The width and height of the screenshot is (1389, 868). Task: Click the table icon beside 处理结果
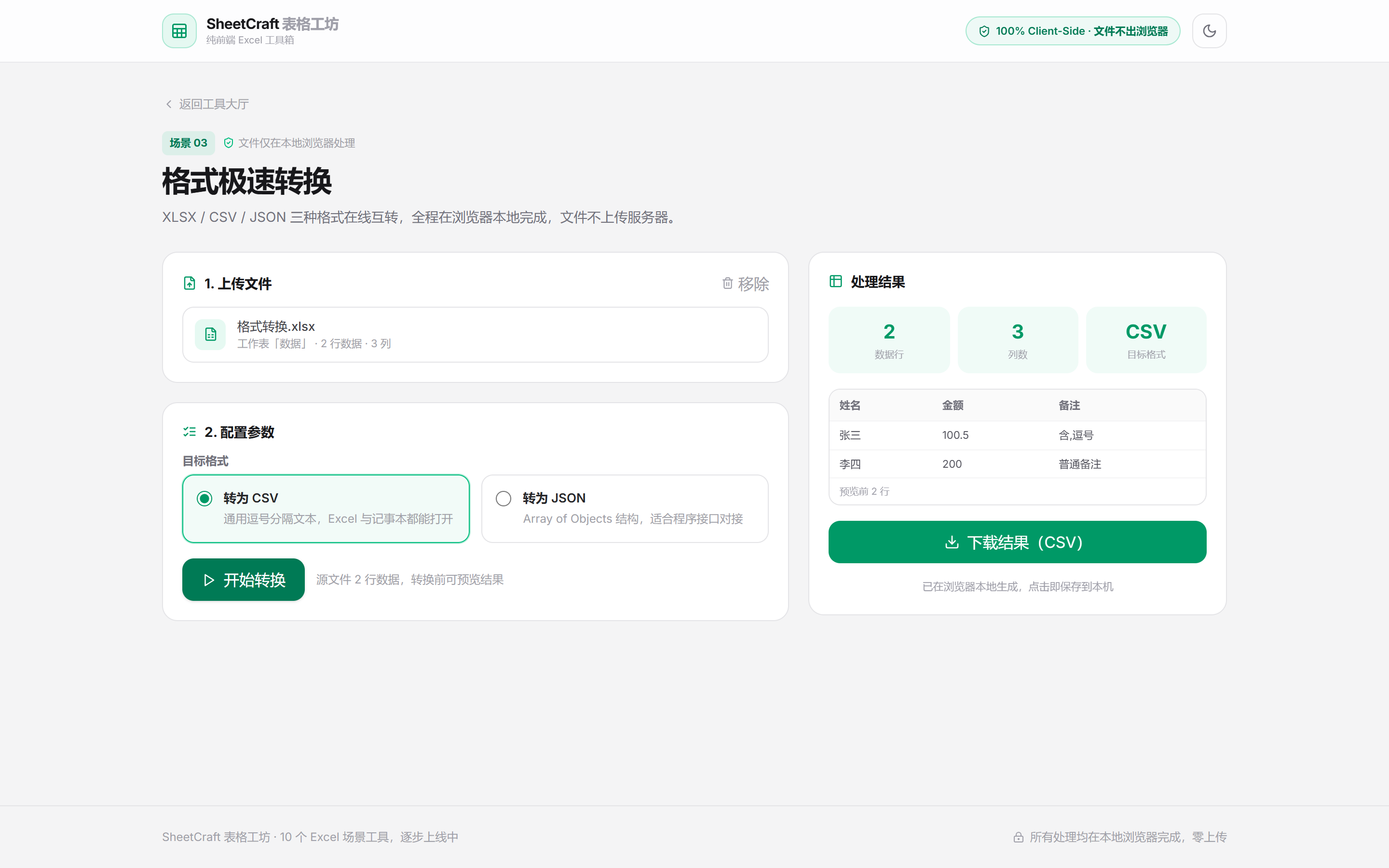point(836,281)
